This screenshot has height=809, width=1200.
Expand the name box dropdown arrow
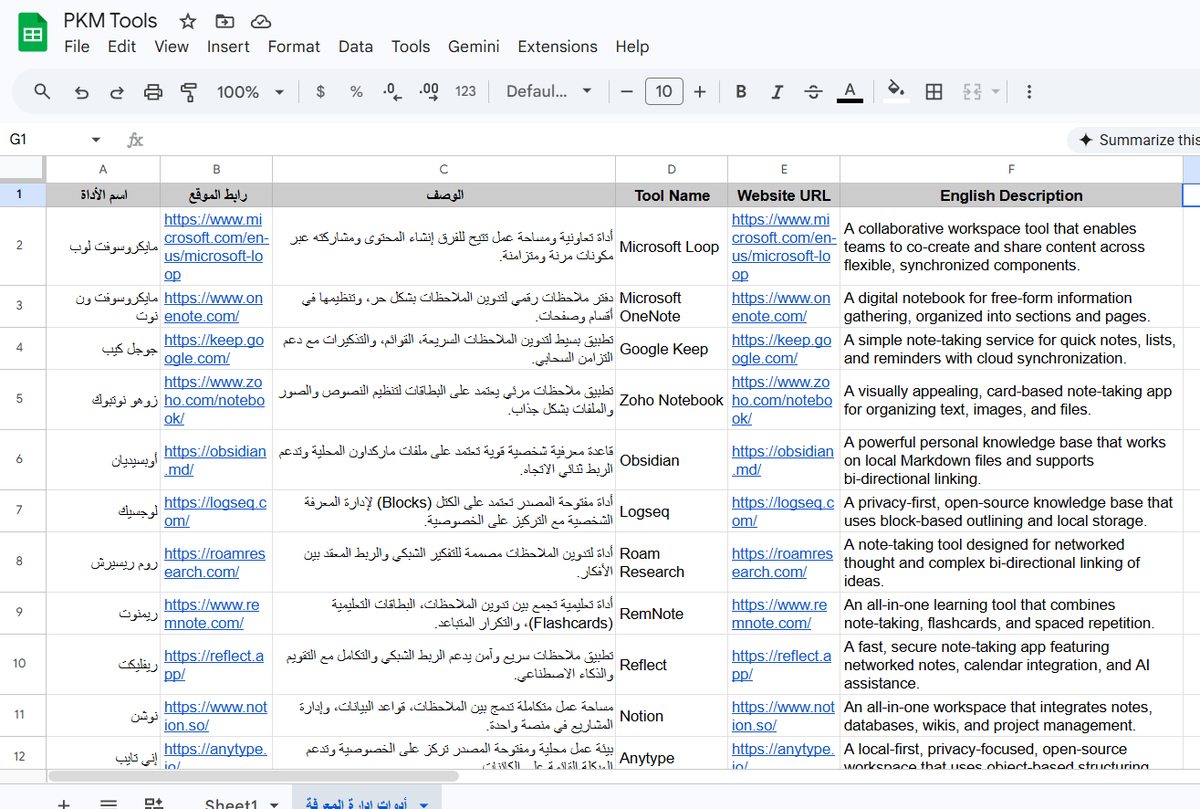(96, 140)
